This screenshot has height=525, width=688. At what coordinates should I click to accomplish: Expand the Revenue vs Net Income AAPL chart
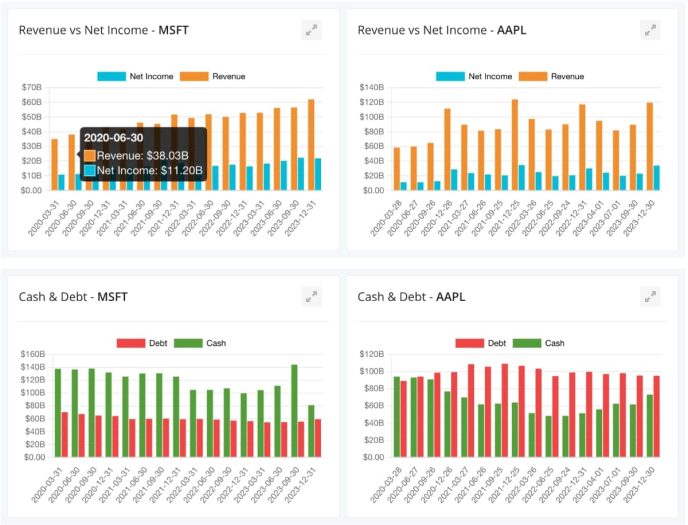(x=651, y=30)
